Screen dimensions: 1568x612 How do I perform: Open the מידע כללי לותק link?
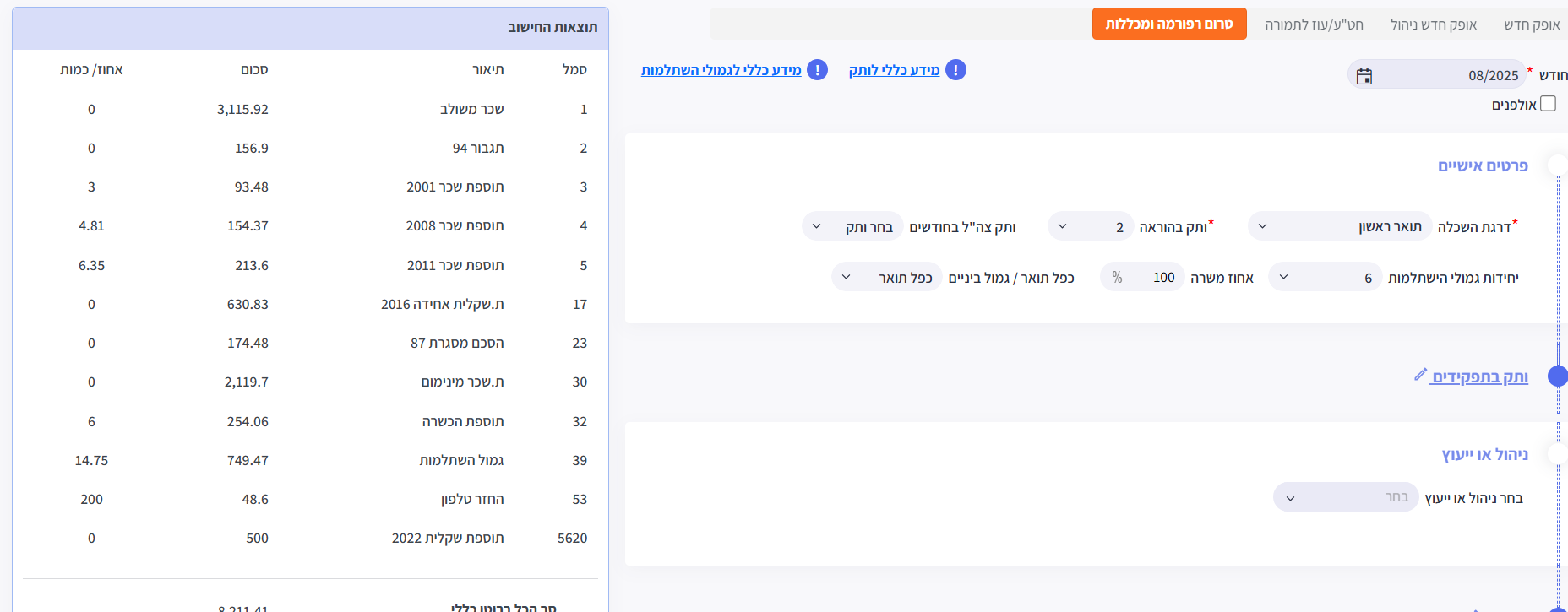894,70
